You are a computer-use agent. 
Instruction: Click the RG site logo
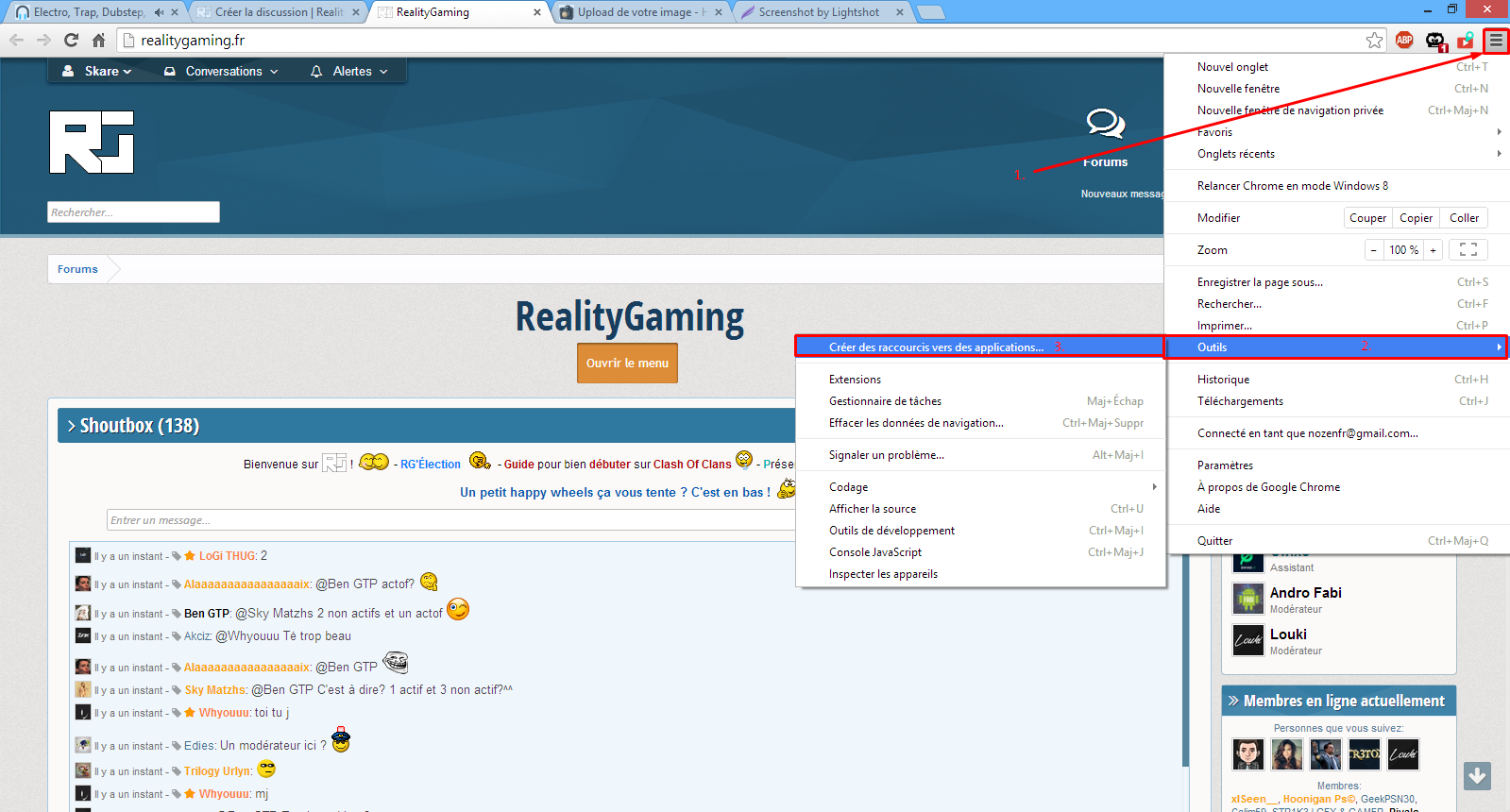(x=92, y=142)
